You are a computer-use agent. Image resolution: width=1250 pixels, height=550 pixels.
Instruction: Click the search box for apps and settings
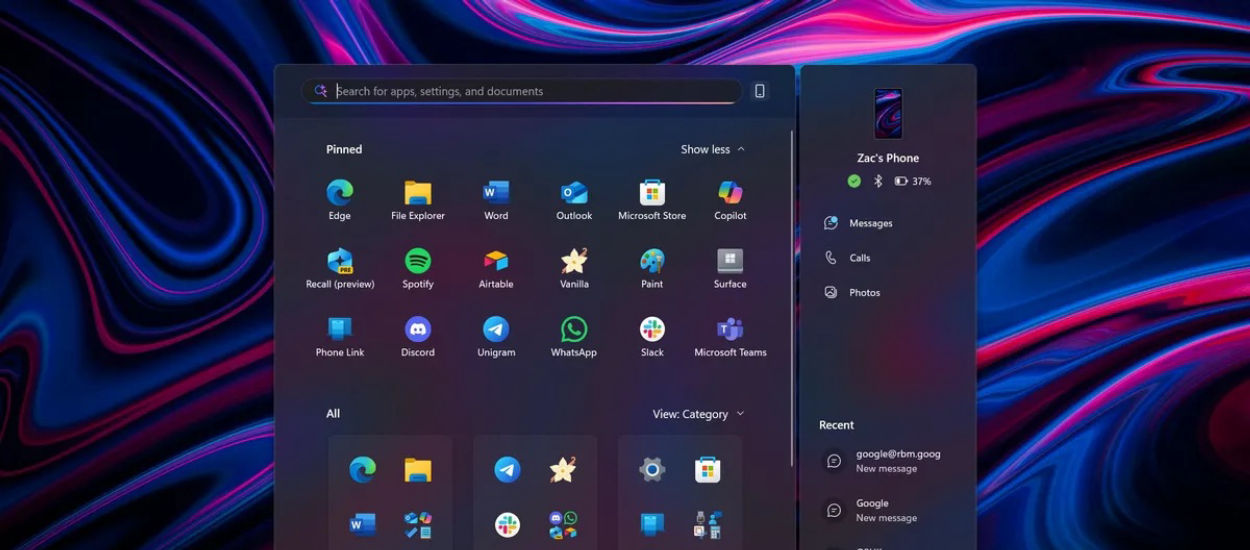(x=530, y=91)
